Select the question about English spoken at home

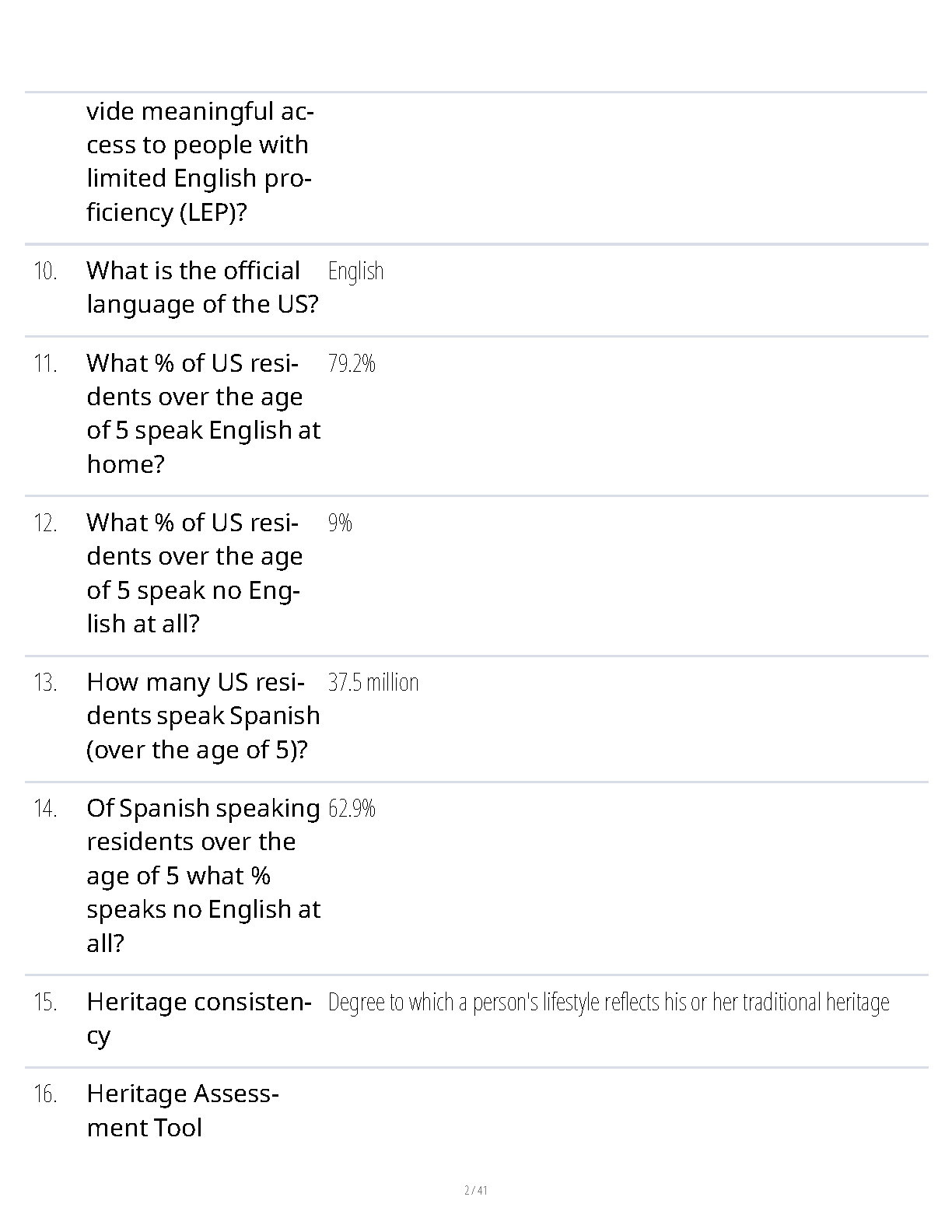[203, 413]
